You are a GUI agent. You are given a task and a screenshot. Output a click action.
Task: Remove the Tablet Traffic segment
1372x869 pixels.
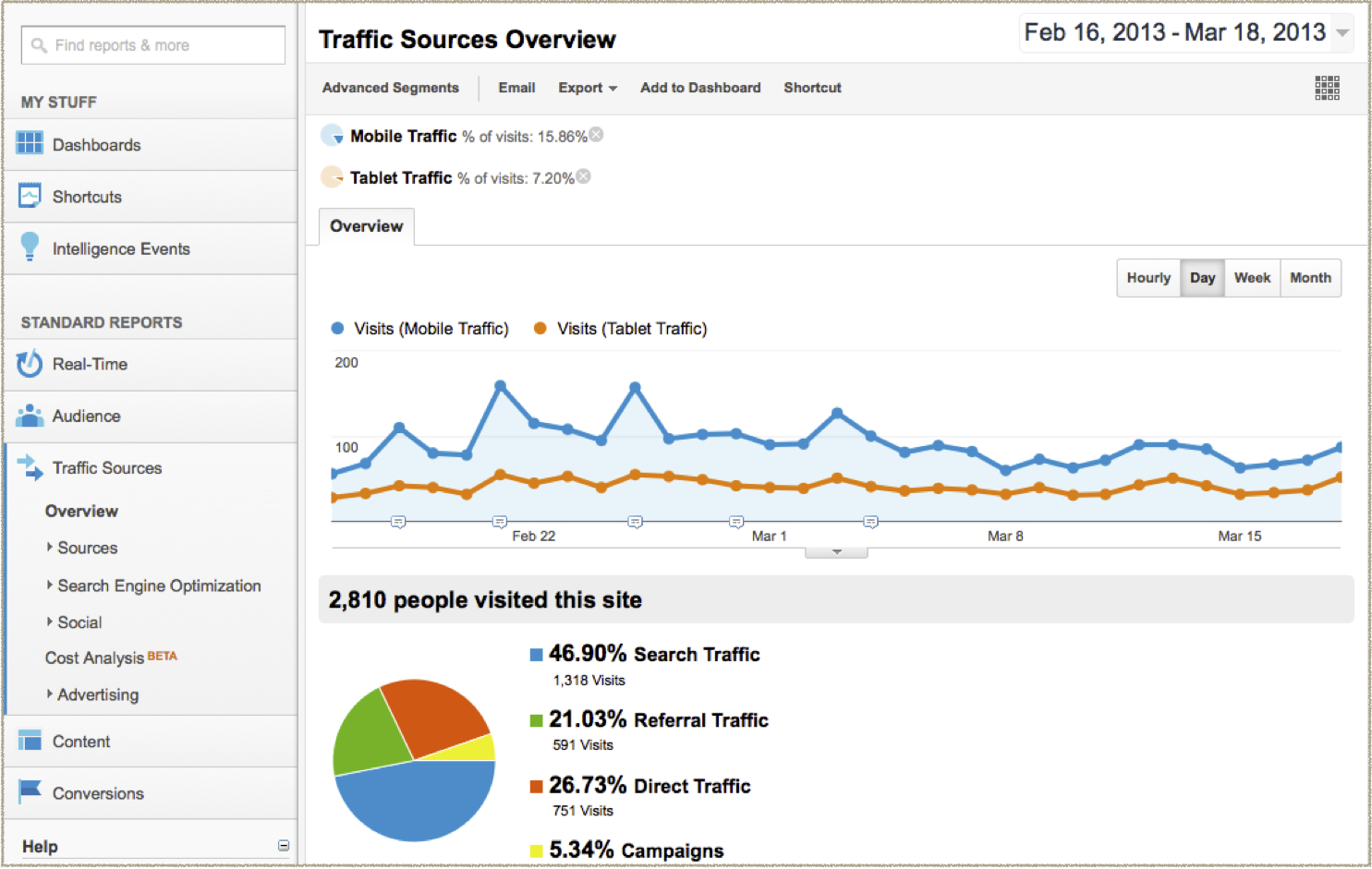tap(584, 176)
